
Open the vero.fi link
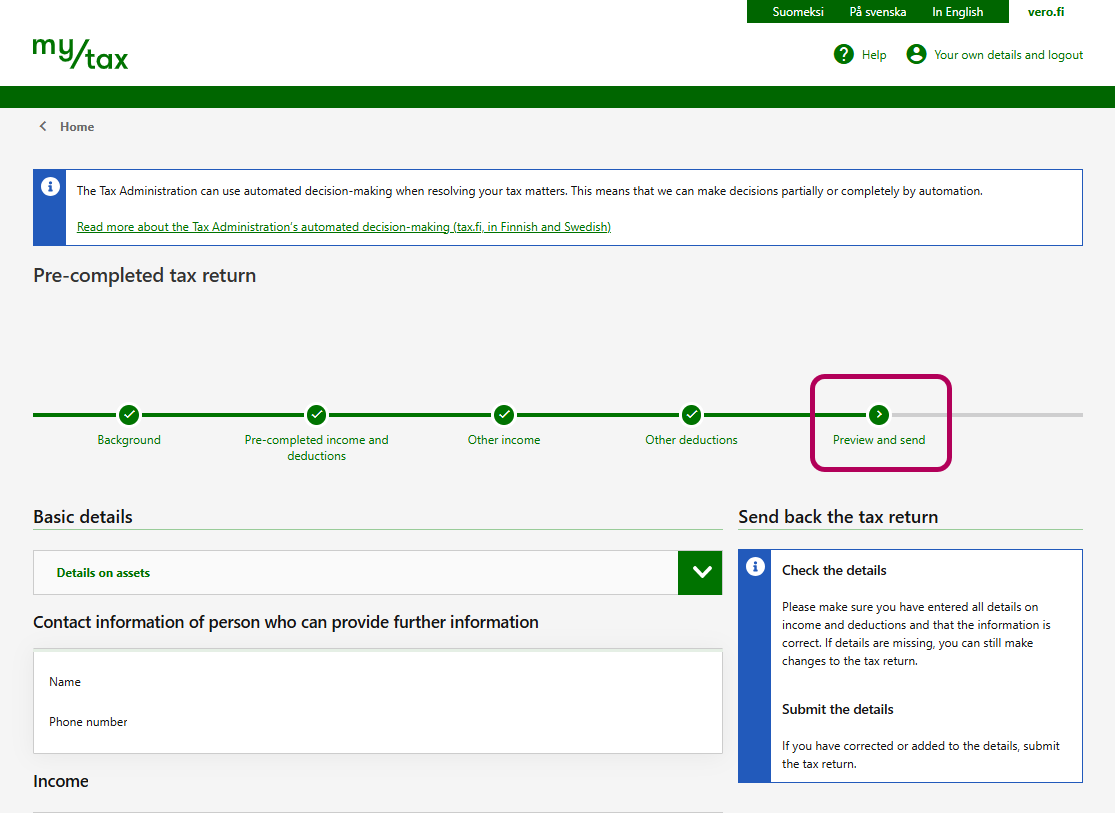tap(1046, 12)
